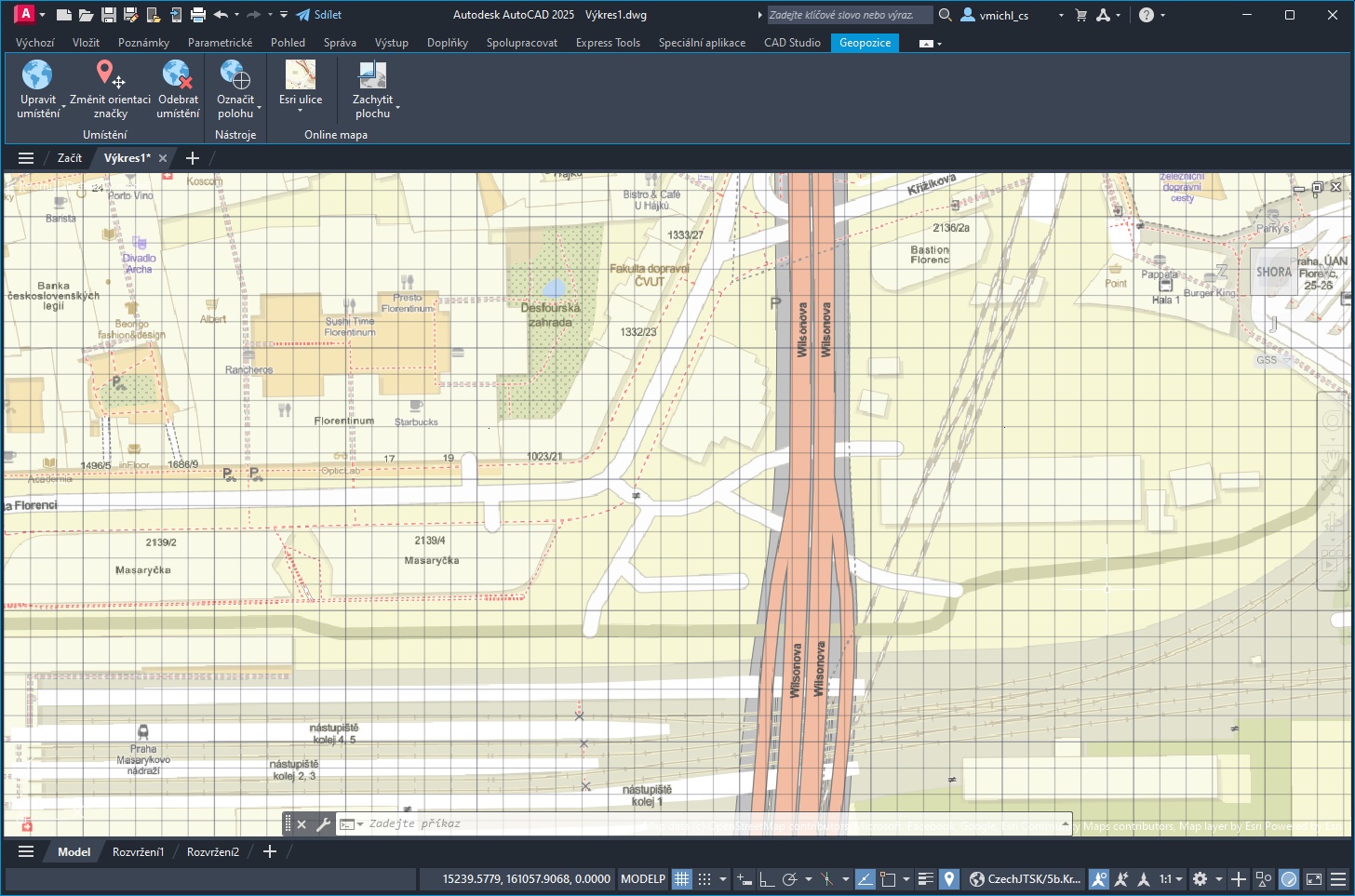This screenshot has width=1355, height=896.
Task: Select Změnit orientaci značky tool
Action: pos(110,89)
